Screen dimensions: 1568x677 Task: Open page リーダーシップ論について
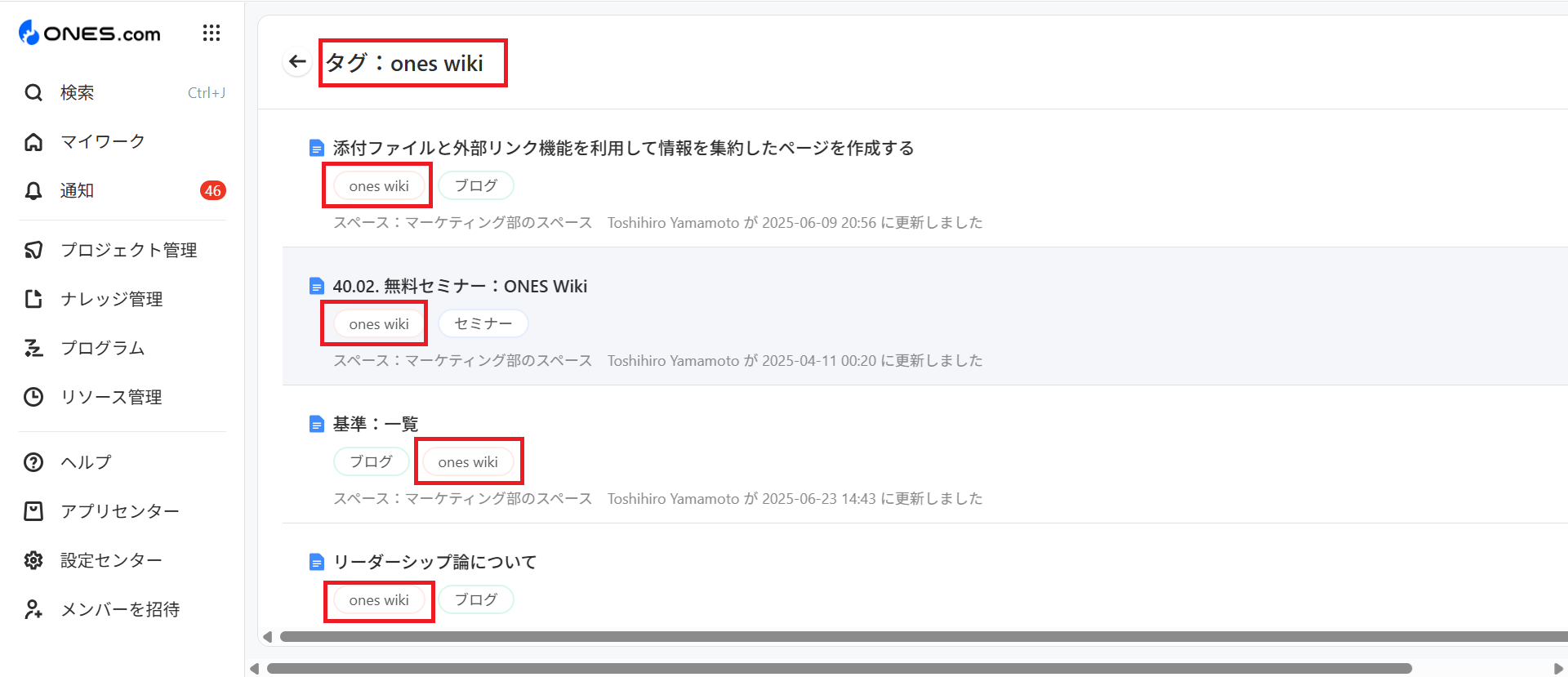(434, 562)
